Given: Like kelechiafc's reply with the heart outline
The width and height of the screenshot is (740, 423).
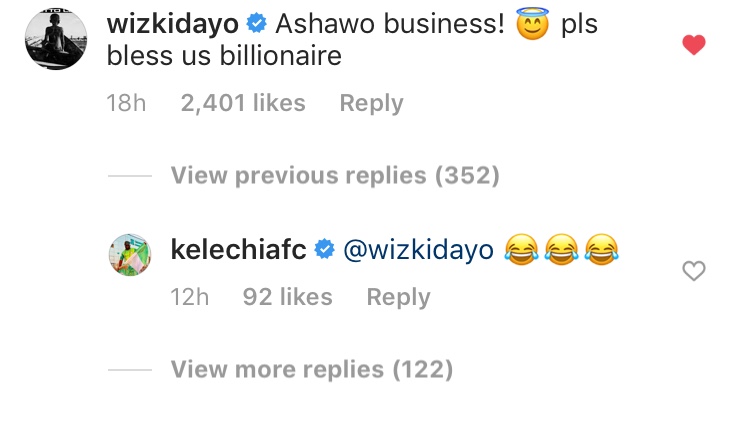Looking at the screenshot, I should [693, 270].
